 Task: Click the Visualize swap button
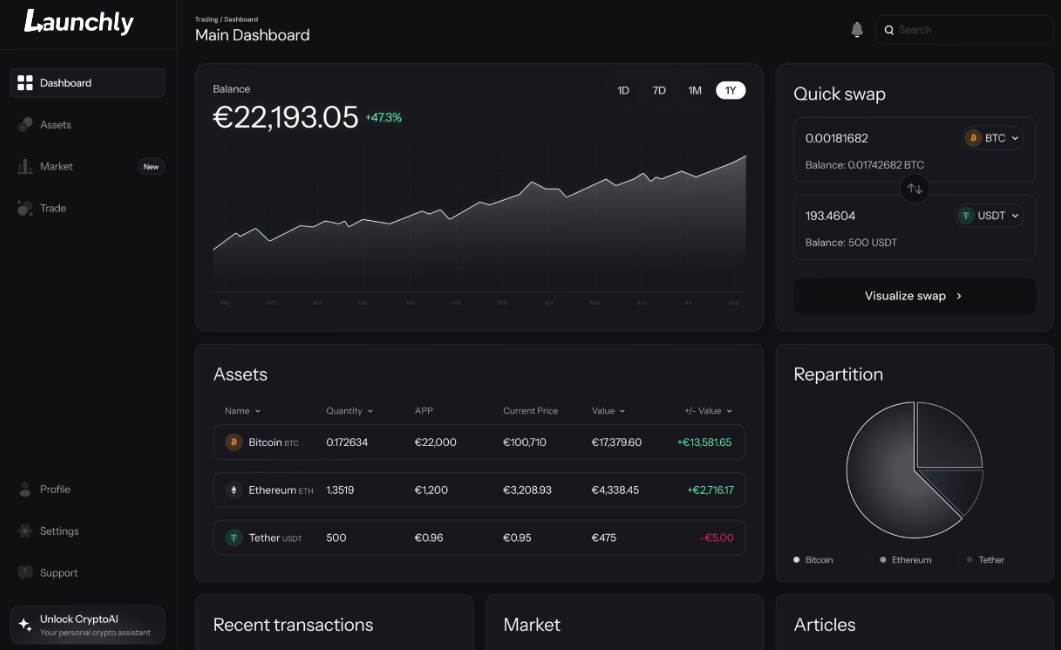pyautogui.click(x=914, y=296)
